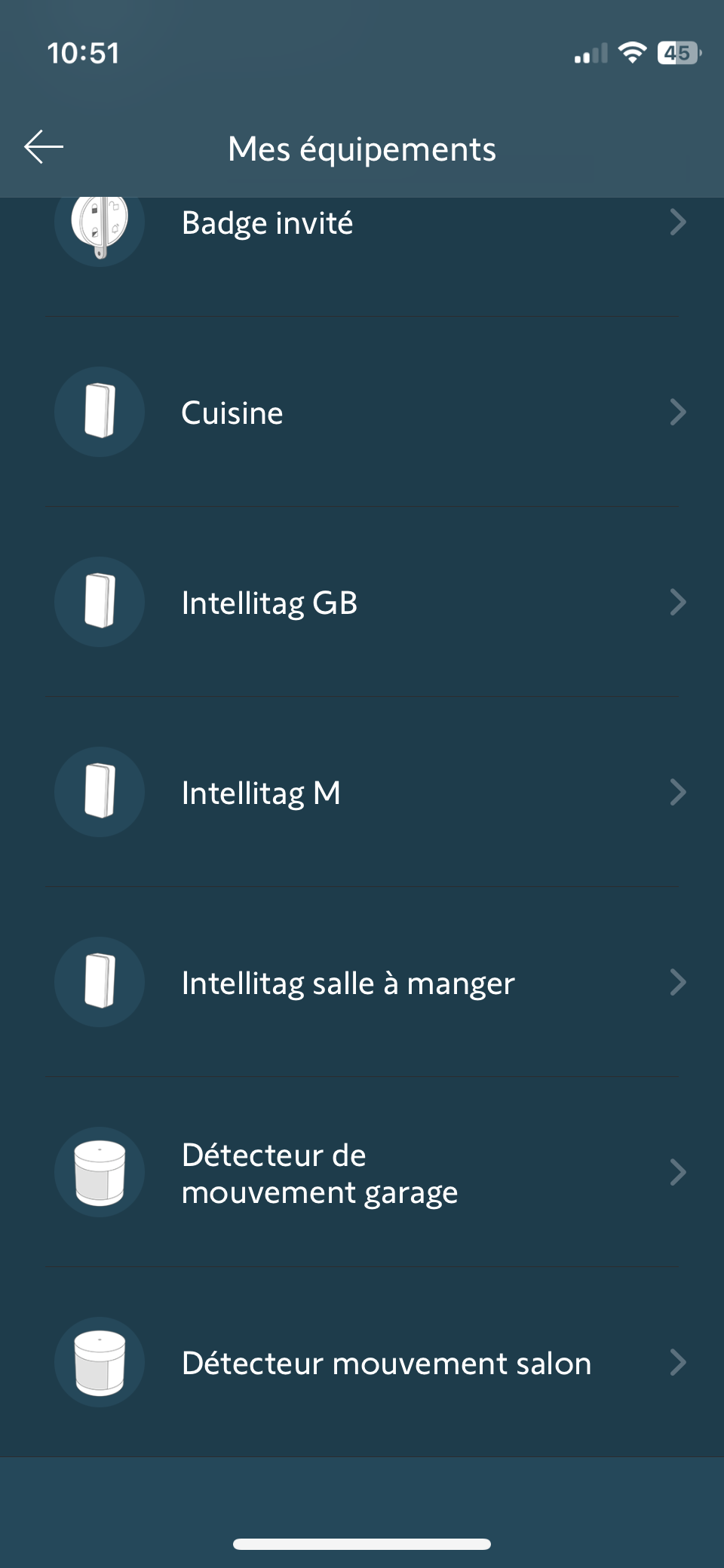The image size is (724, 1568).
Task: Tap the Intellitag GB sensor icon
Action: pos(100,602)
